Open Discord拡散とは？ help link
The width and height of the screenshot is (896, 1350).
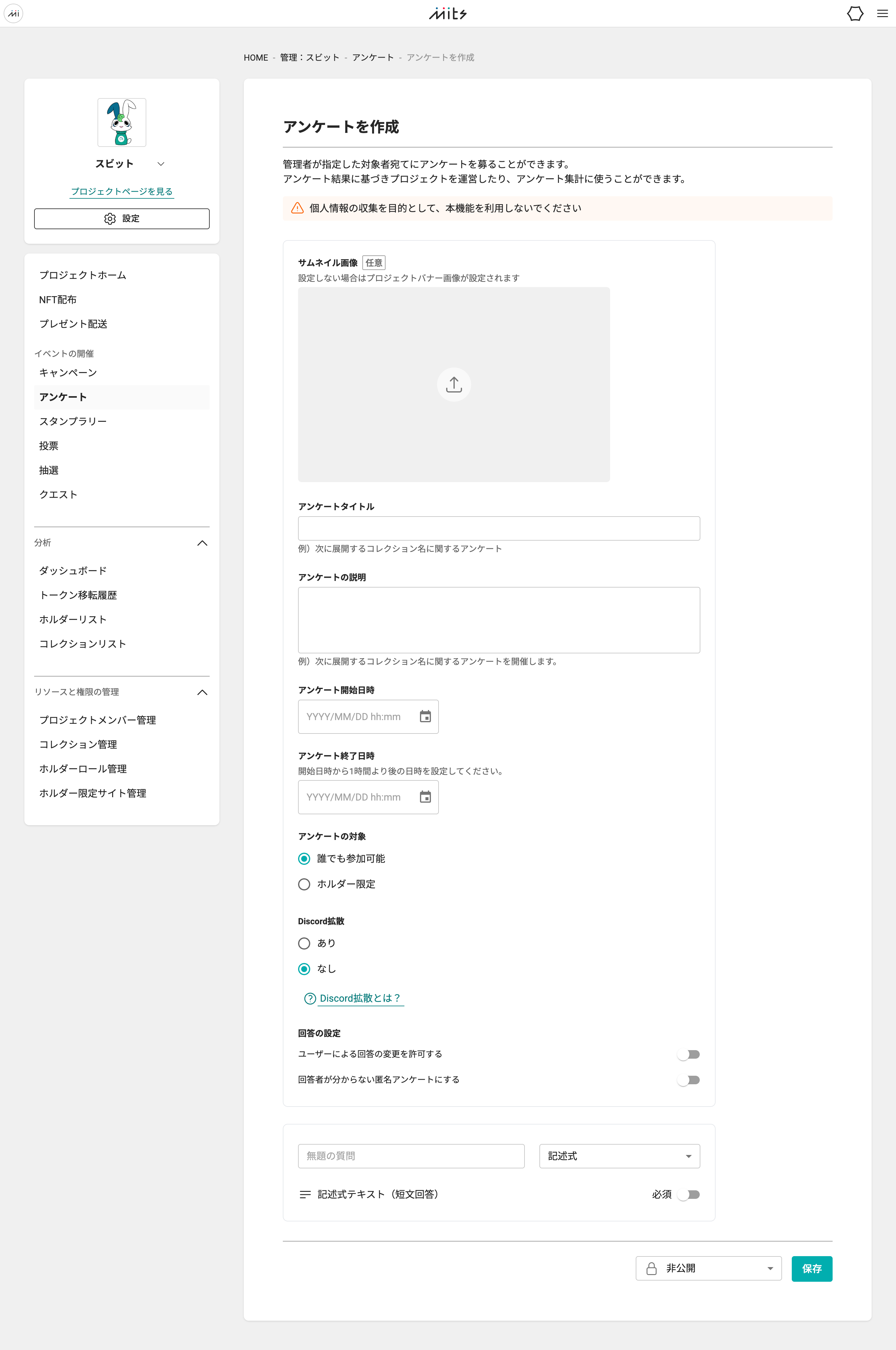(360, 998)
